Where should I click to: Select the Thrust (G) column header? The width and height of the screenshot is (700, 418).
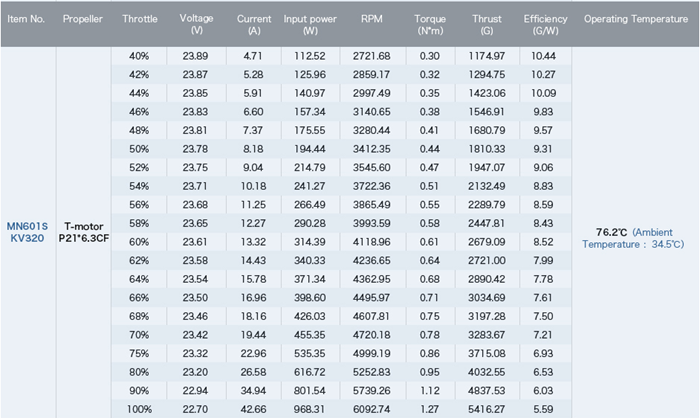click(x=488, y=23)
